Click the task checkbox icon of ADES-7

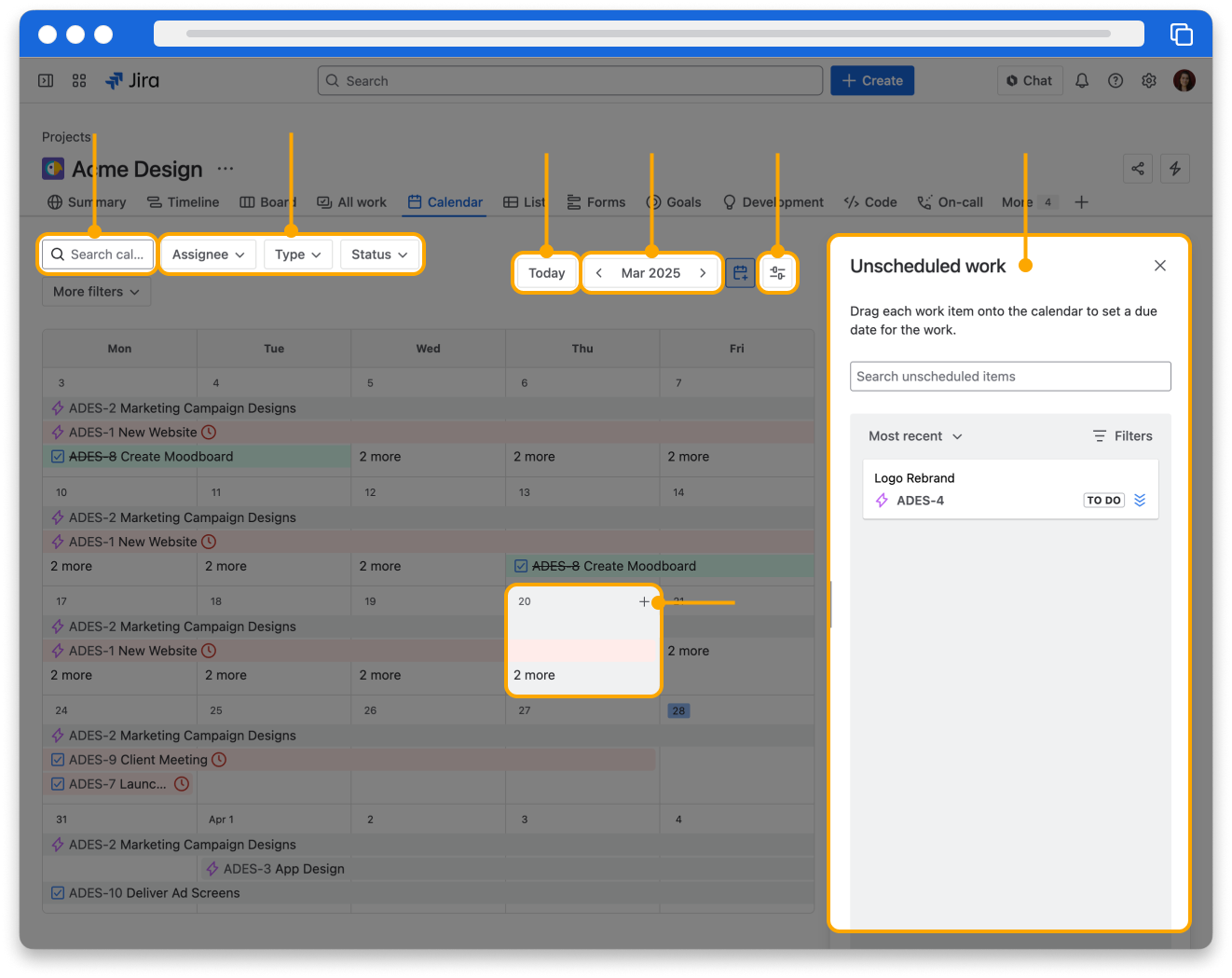click(58, 784)
